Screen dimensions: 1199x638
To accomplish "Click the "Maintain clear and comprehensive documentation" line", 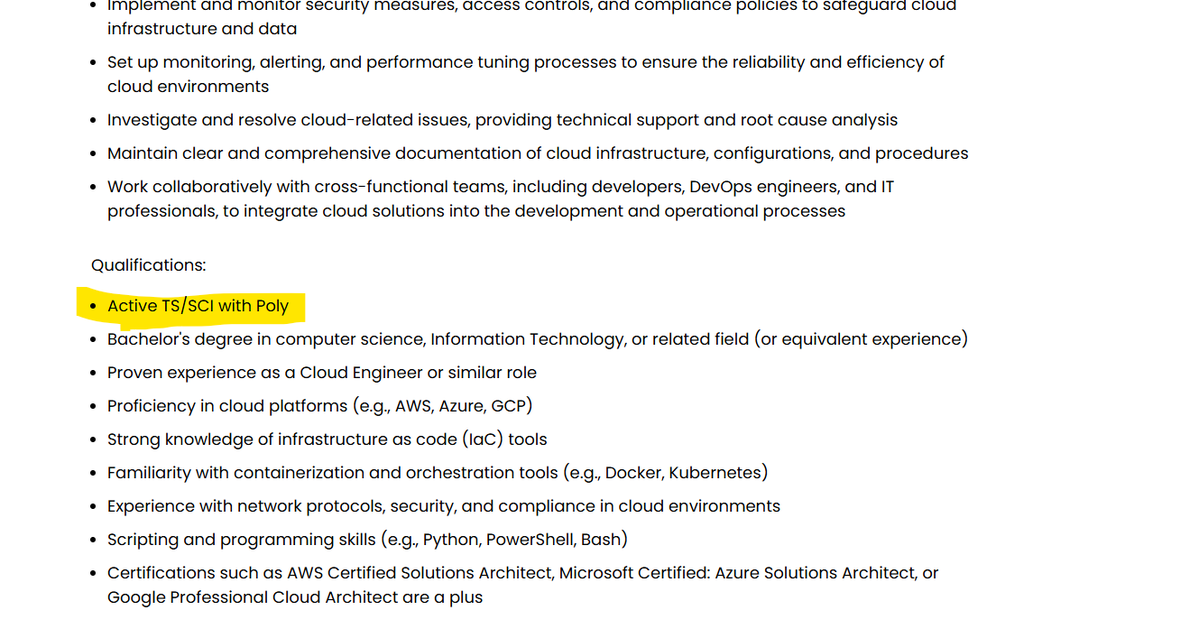I will coord(537,154).
